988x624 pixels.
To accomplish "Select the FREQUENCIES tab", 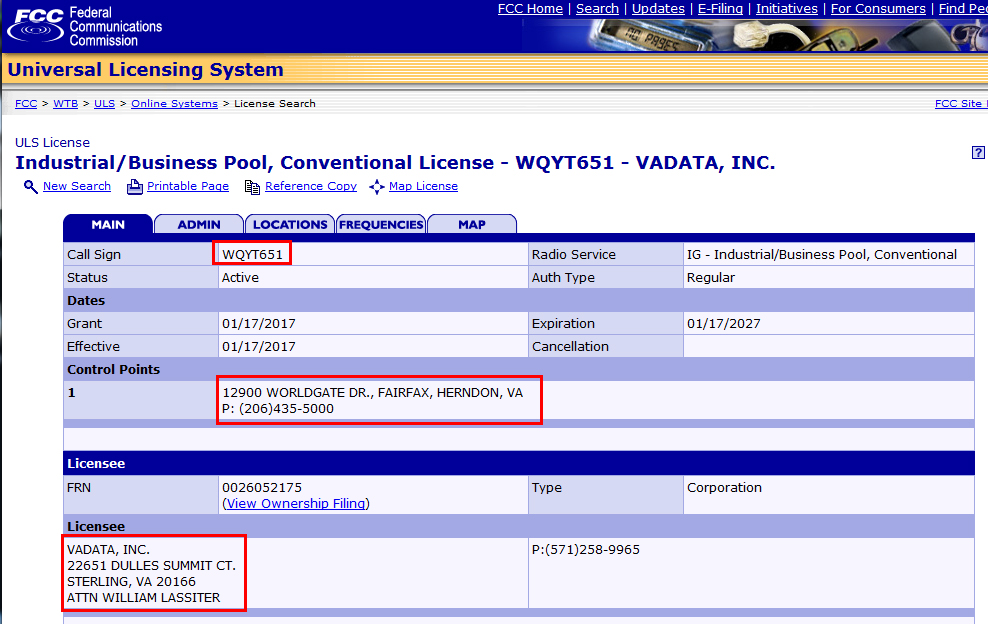I will point(381,224).
